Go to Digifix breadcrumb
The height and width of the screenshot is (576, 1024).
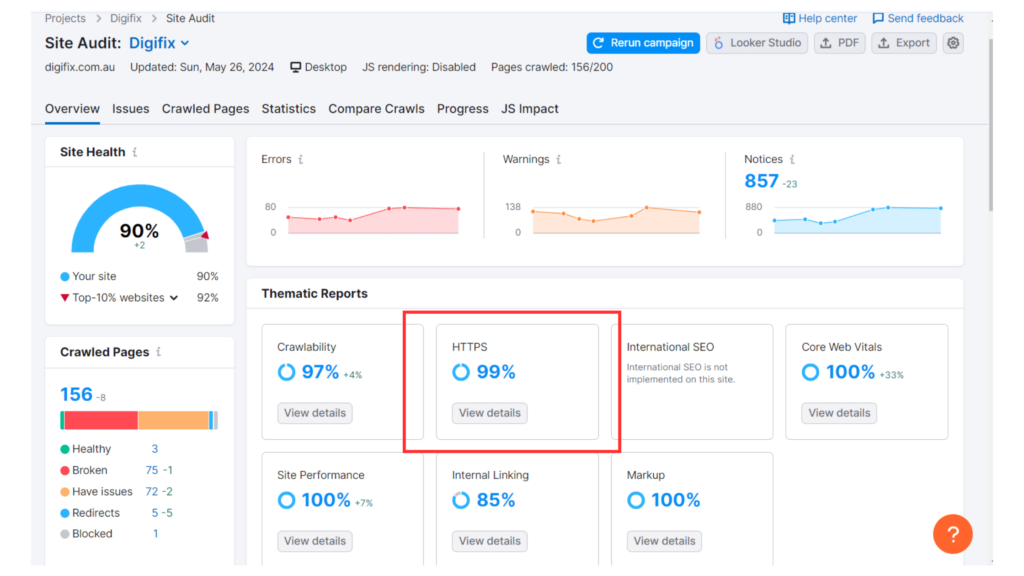point(125,18)
